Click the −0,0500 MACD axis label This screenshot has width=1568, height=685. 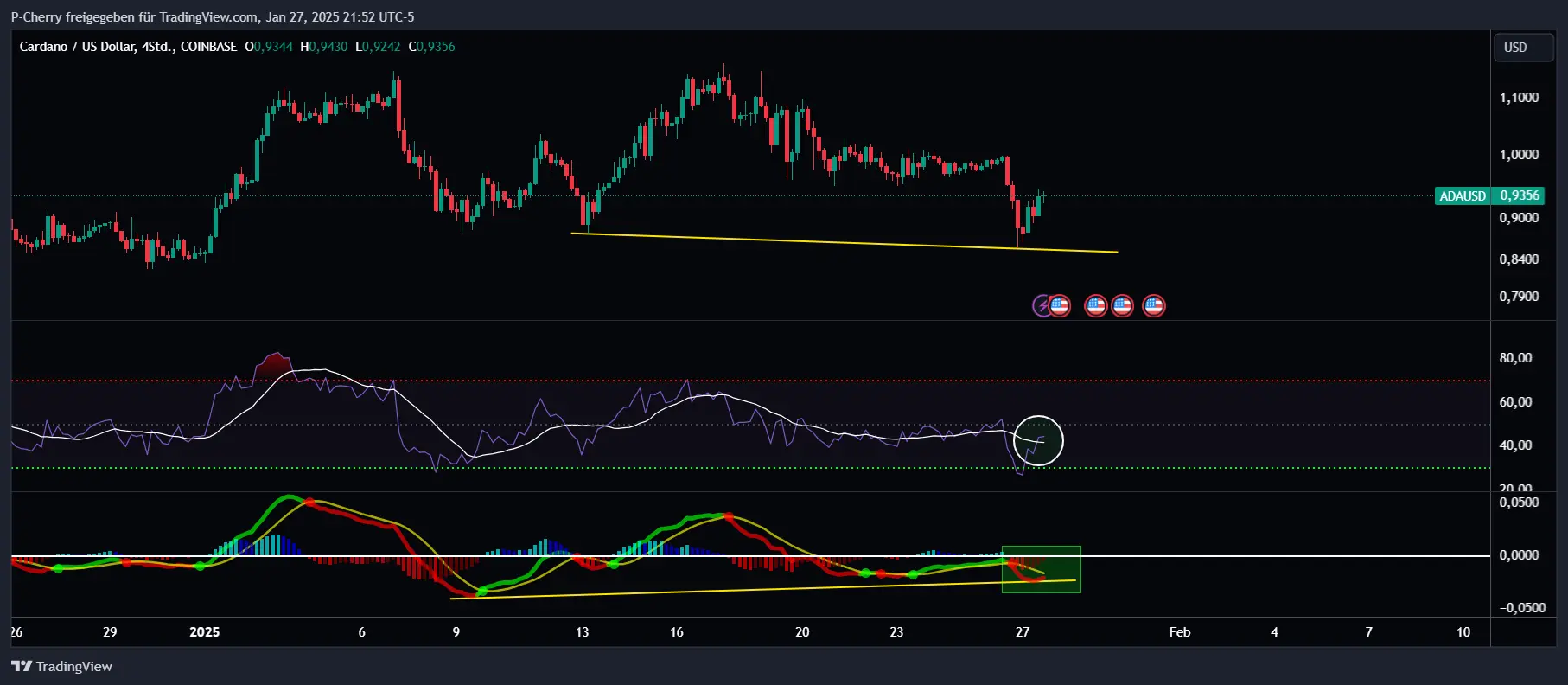[x=1522, y=608]
